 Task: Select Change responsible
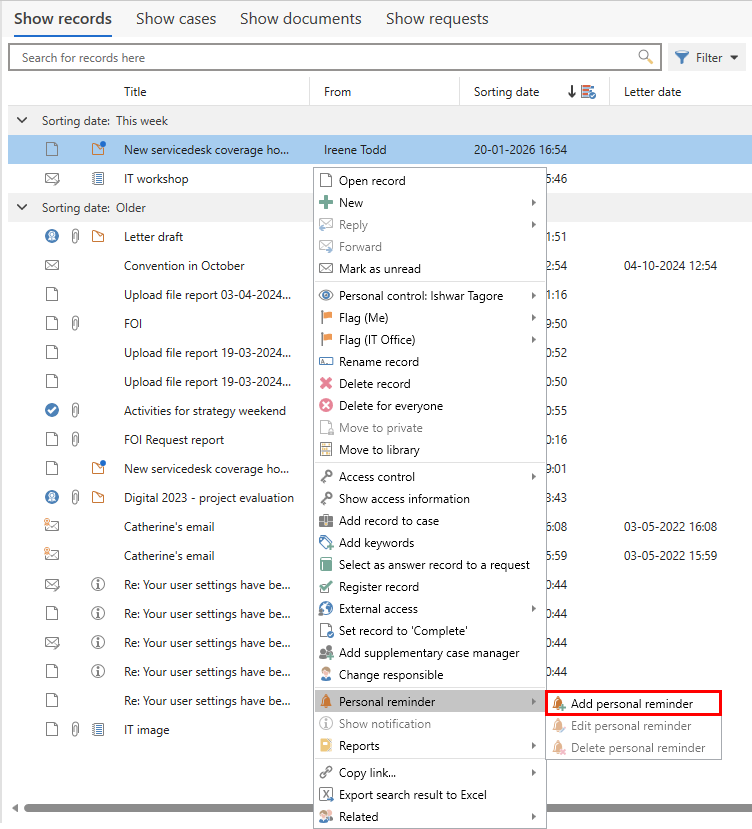point(429,675)
